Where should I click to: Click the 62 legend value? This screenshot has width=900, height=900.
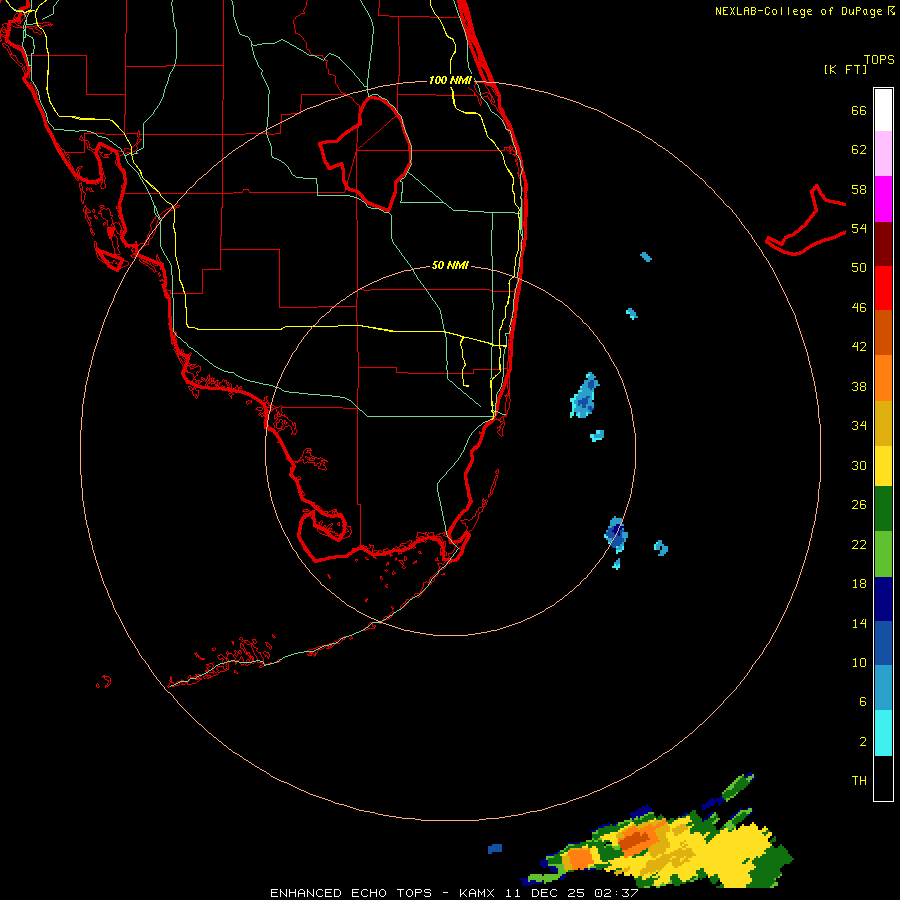click(x=859, y=150)
